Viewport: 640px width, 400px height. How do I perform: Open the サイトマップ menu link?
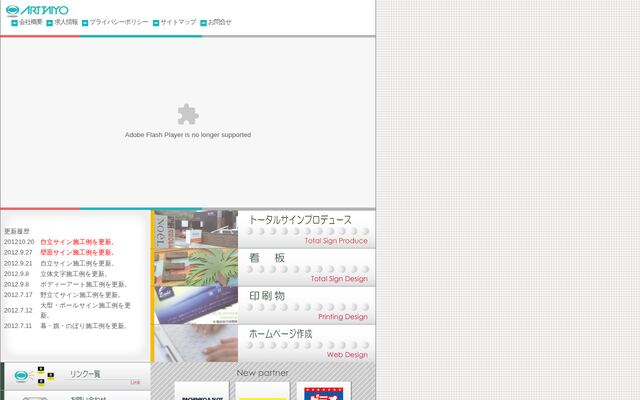coord(178,22)
